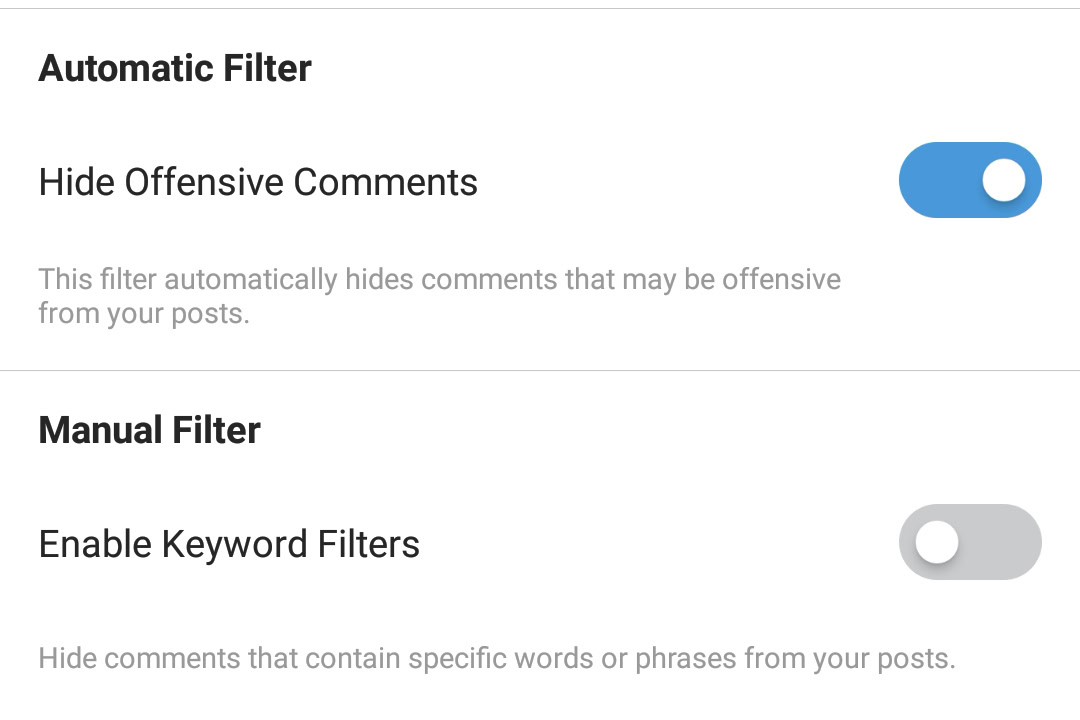This screenshot has width=1080, height=720.
Task: Click the white knob of the keyword filters switch
Action: point(937,542)
